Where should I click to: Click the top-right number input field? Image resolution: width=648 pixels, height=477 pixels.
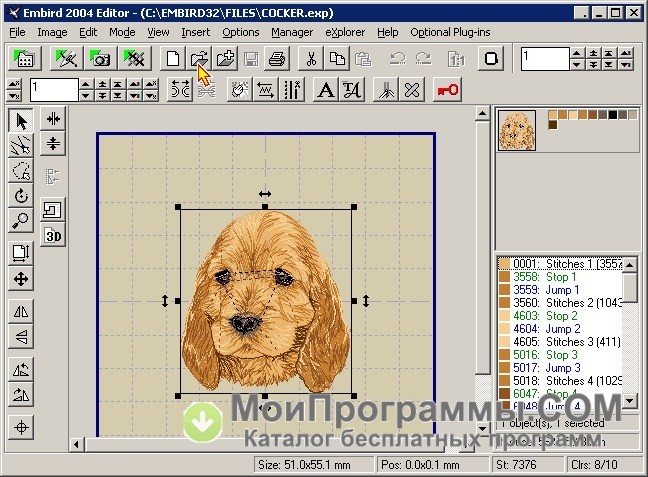pos(545,58)
